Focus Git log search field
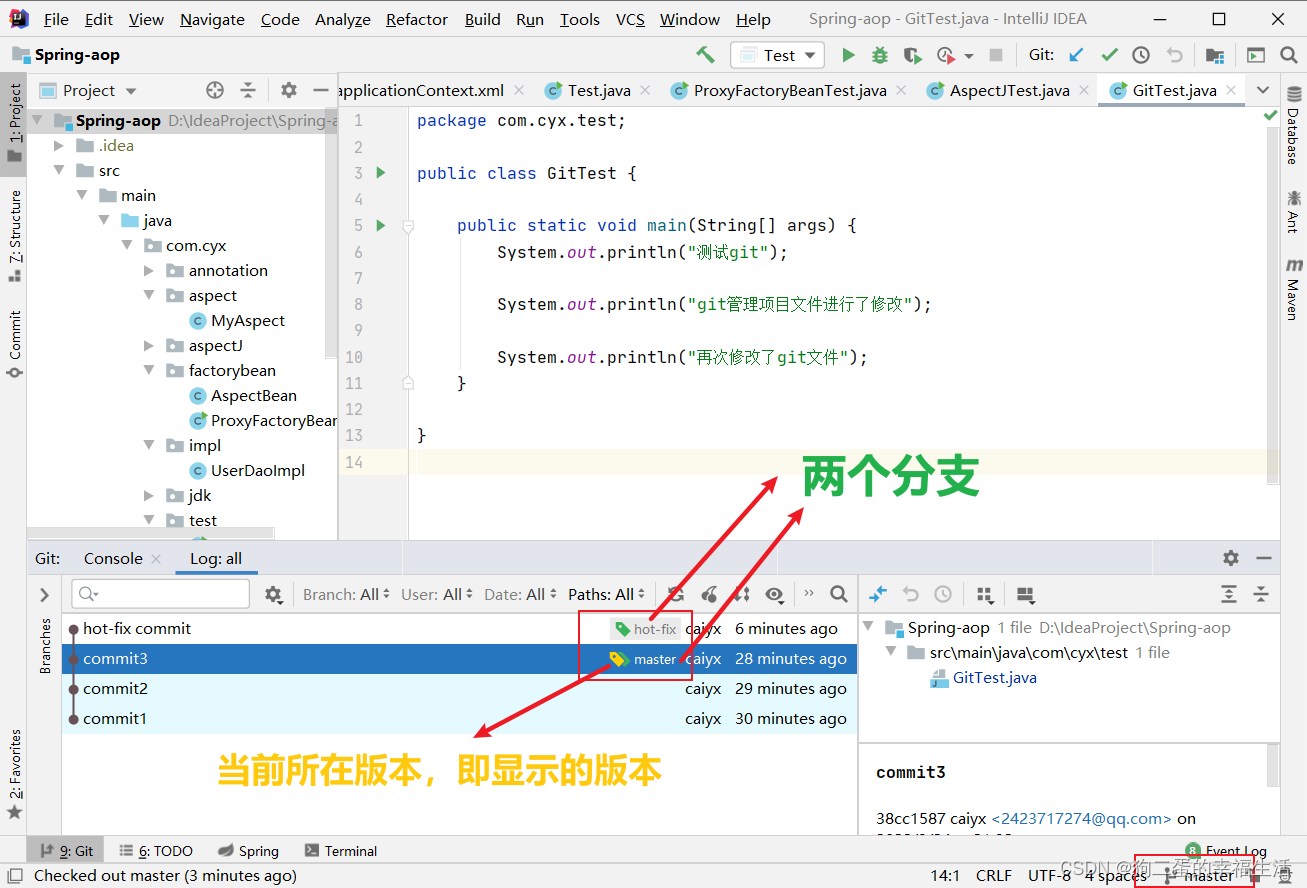This screenshot has height=888, width=1307. click(x=161, y=594)
